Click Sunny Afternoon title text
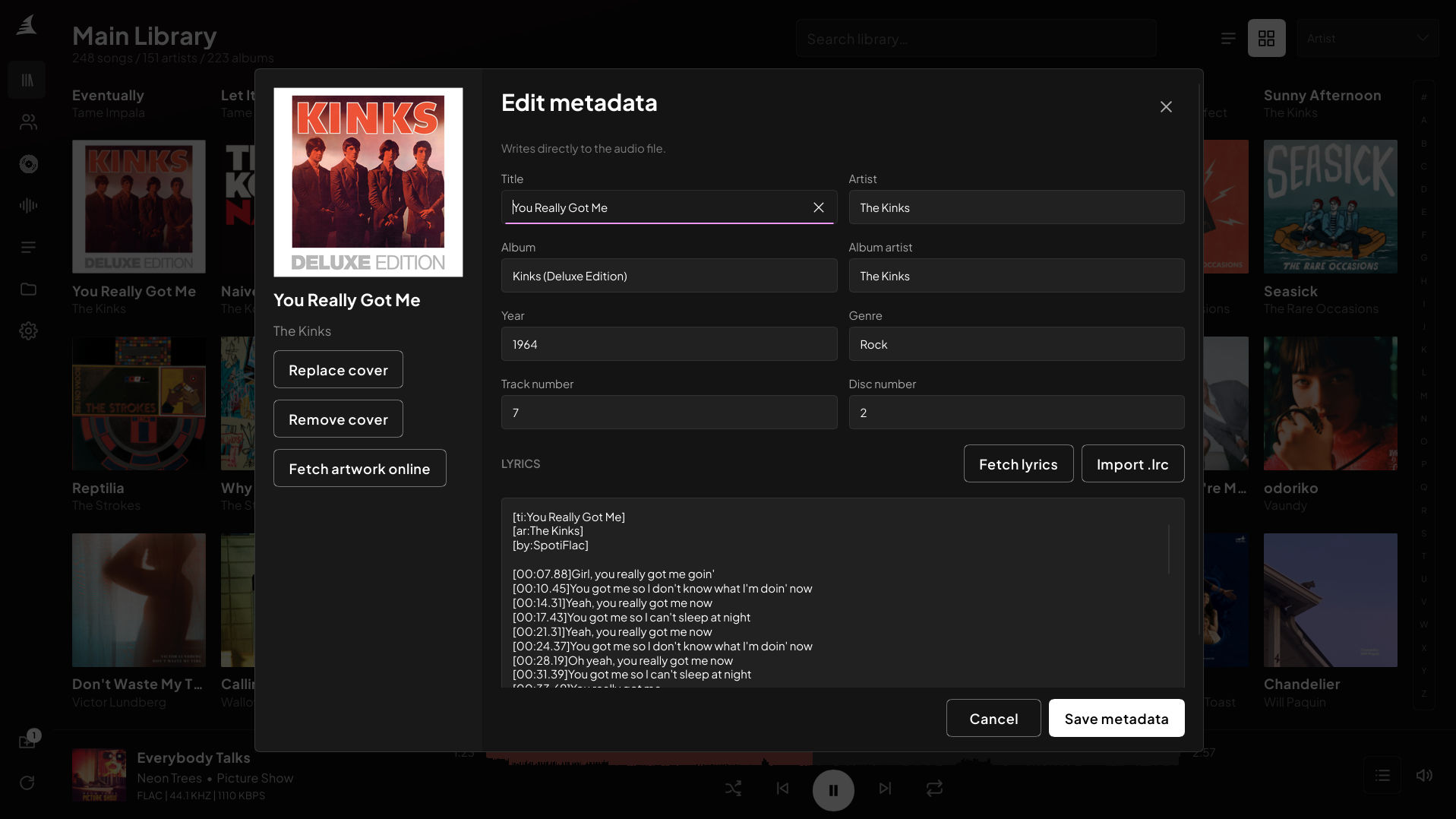Viewport: 1456px width, 819px height. tap(1322, 95)
